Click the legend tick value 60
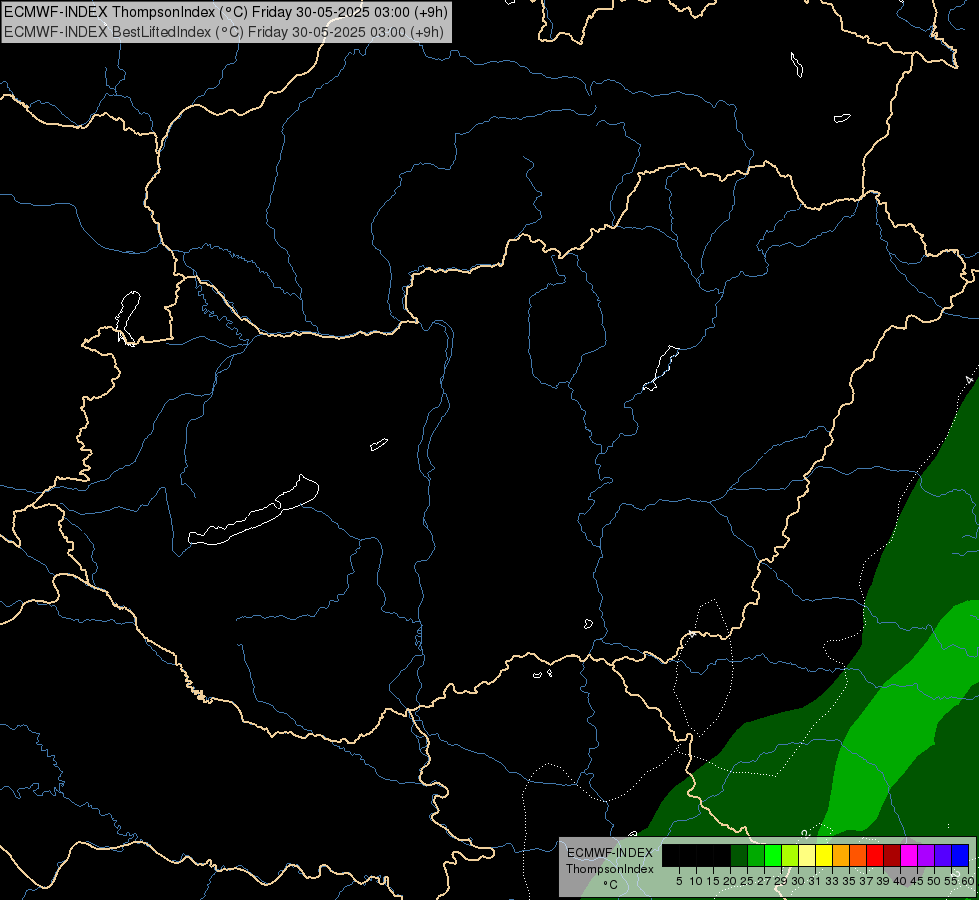 click(x=967, y=881)
